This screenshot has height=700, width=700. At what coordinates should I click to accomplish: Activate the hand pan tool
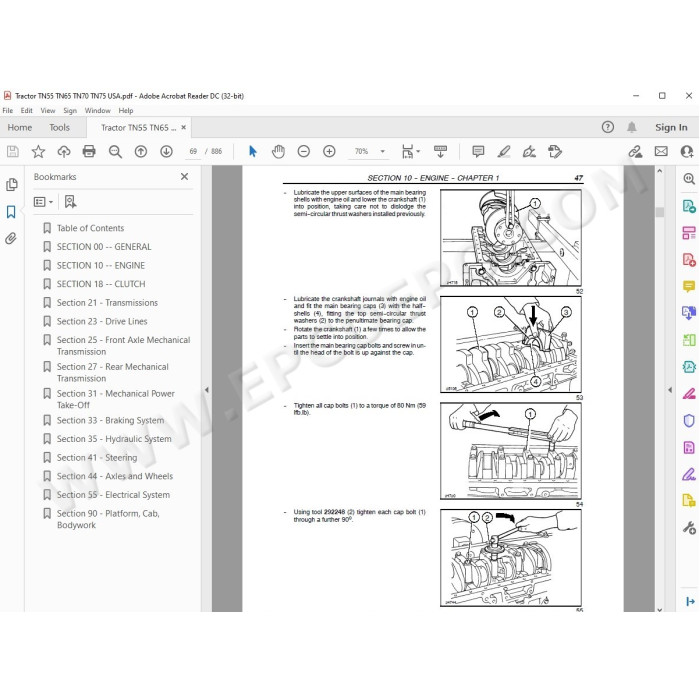pos(278,152)
